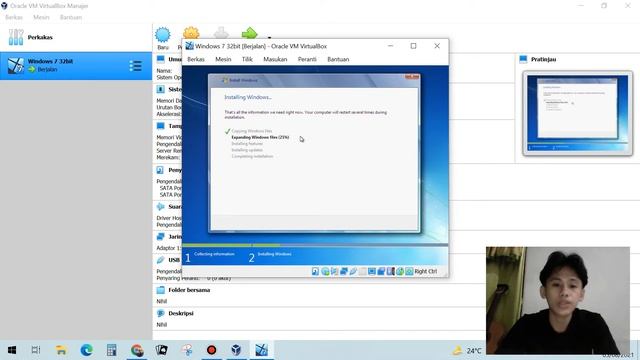Open Mesin menu in VM window
640x360 pixels.
pos(223,59)
